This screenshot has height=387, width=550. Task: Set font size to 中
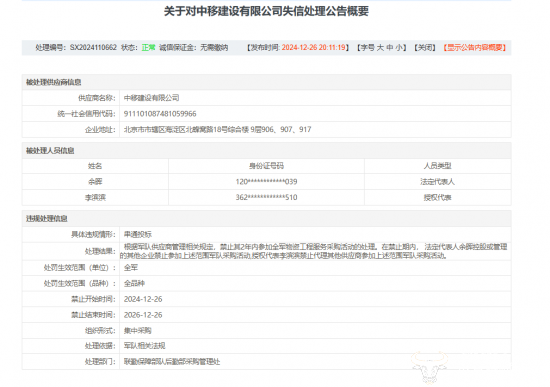coord(390,48)
